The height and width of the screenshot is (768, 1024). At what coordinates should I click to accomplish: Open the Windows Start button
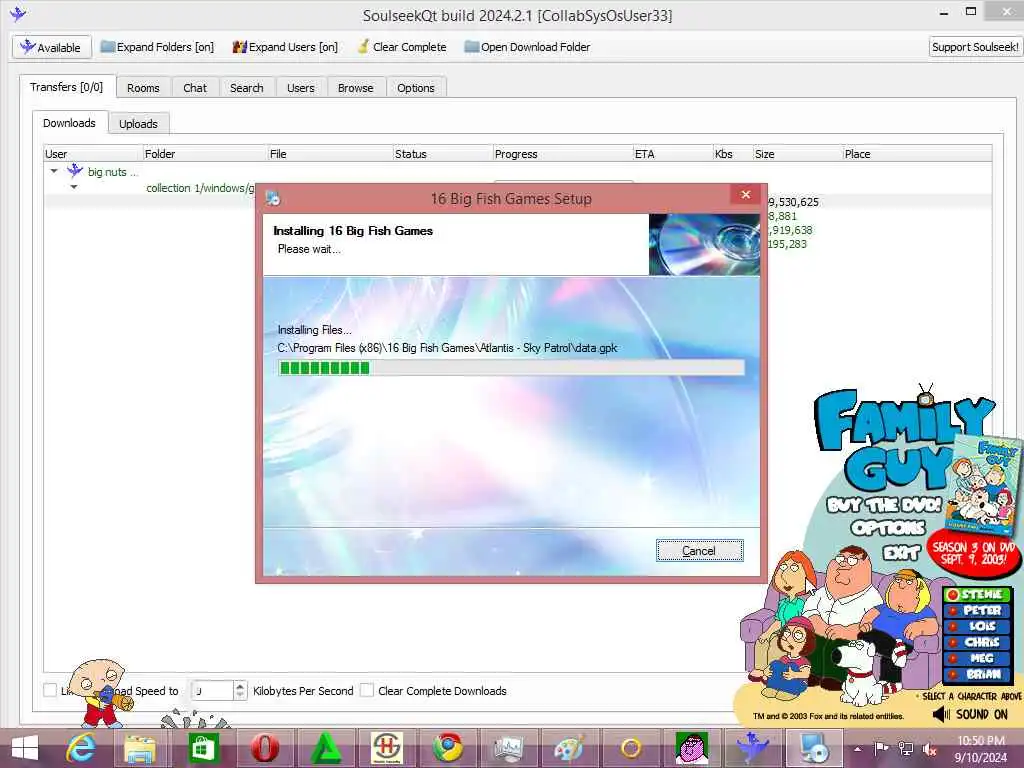[25, 748]
